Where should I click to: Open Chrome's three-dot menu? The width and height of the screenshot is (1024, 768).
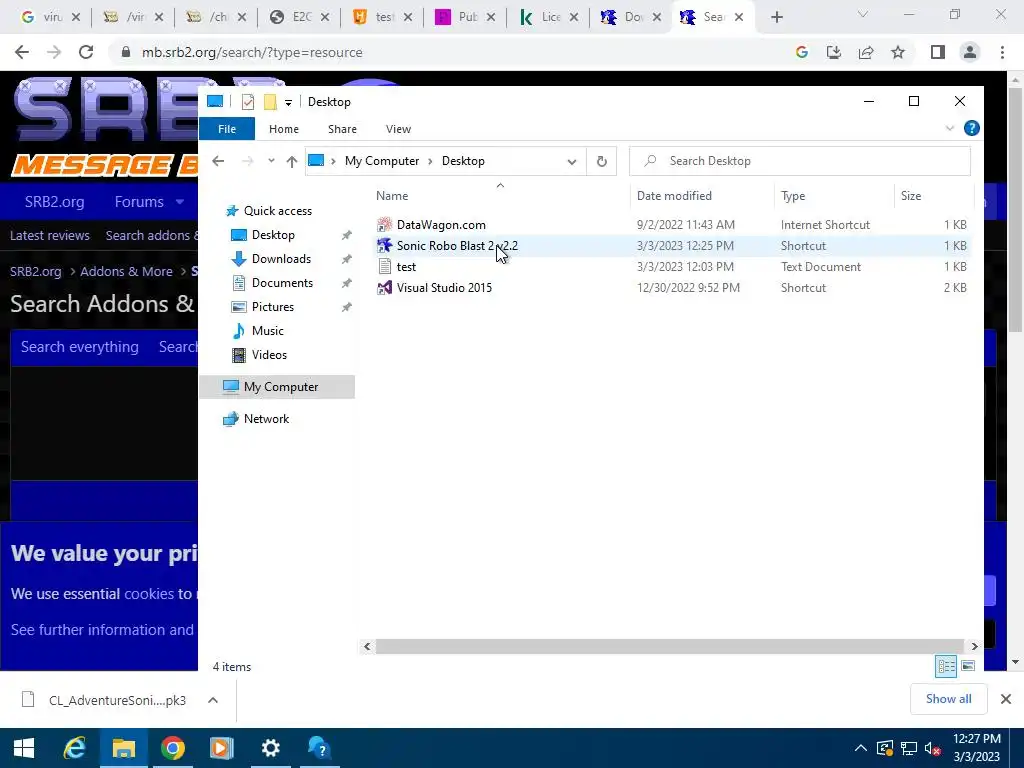click(1002, 52)
